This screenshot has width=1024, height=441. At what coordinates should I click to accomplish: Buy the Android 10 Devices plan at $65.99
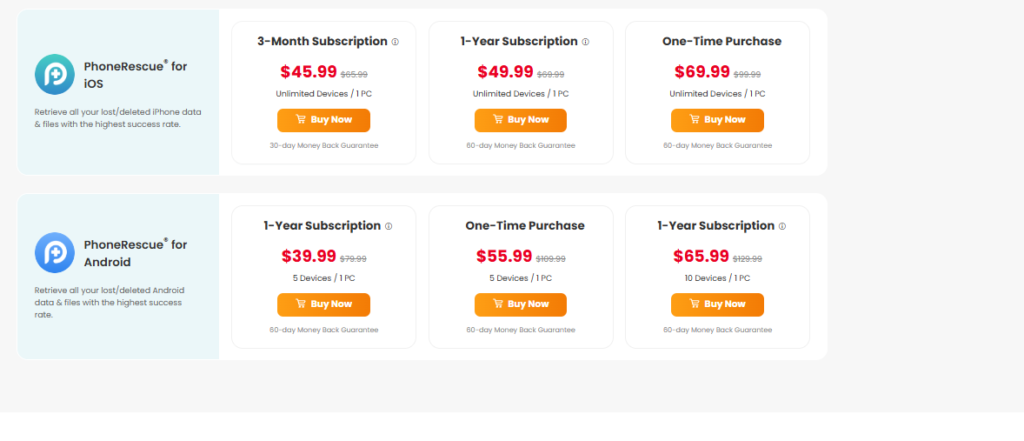[x=717, y=304]
